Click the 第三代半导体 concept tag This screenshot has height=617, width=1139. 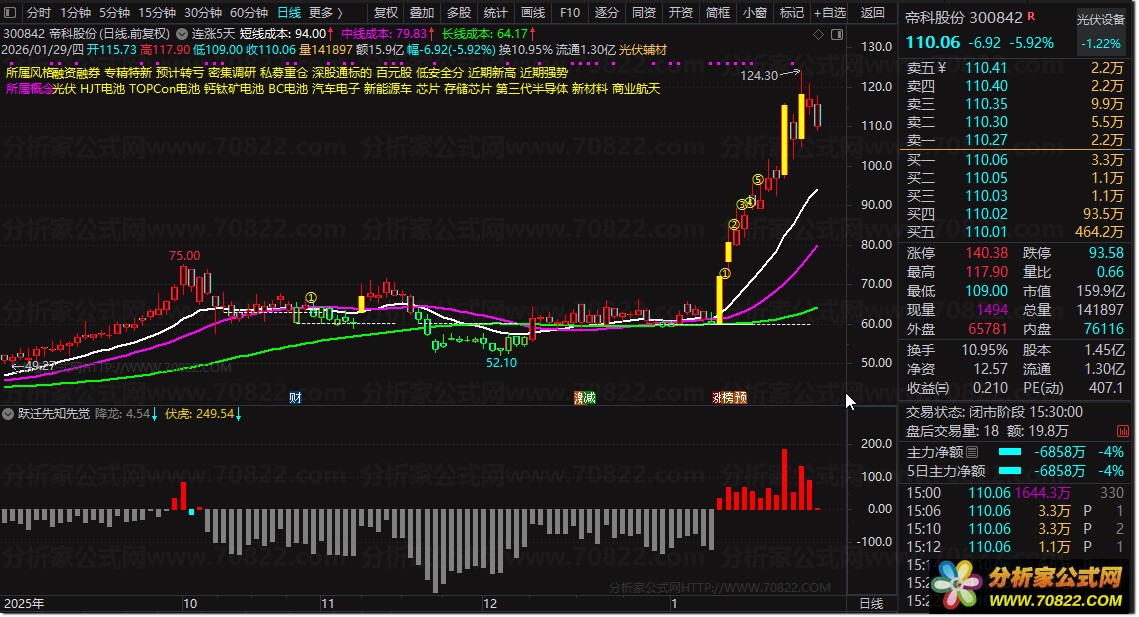click(x=532, y=89)
